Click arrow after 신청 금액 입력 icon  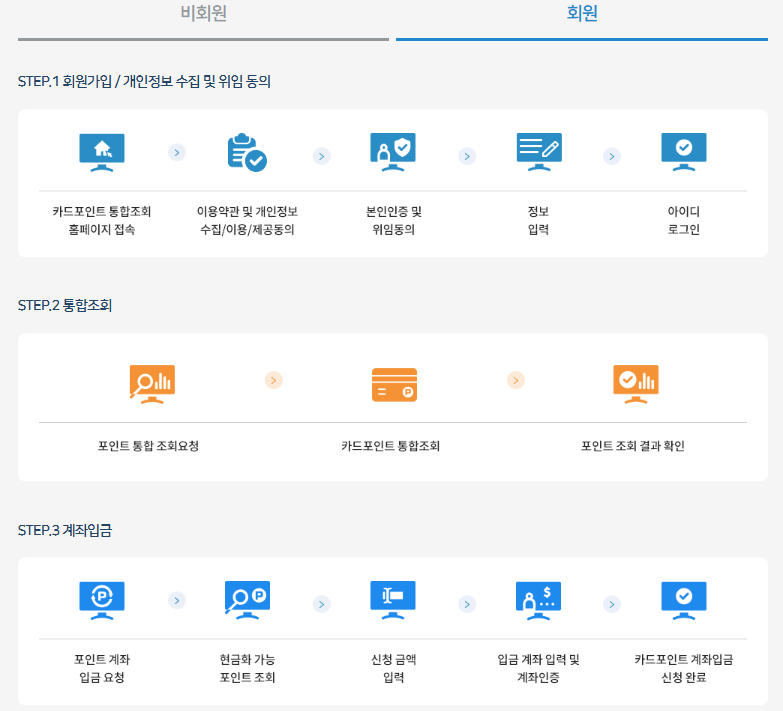tap(467, 604)
